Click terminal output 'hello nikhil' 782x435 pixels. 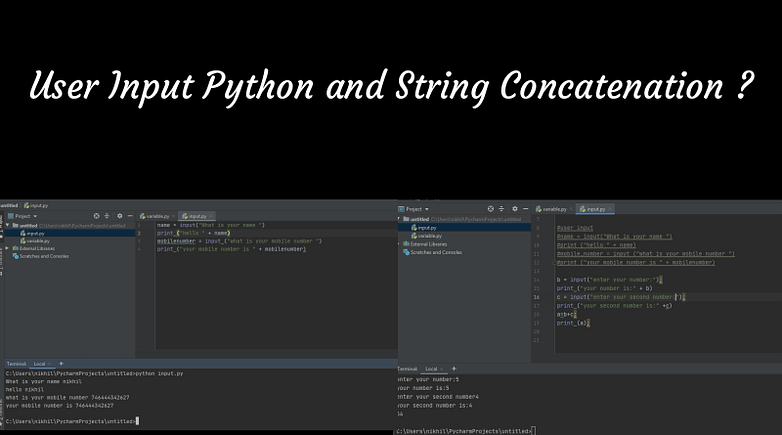click(25, 390)
